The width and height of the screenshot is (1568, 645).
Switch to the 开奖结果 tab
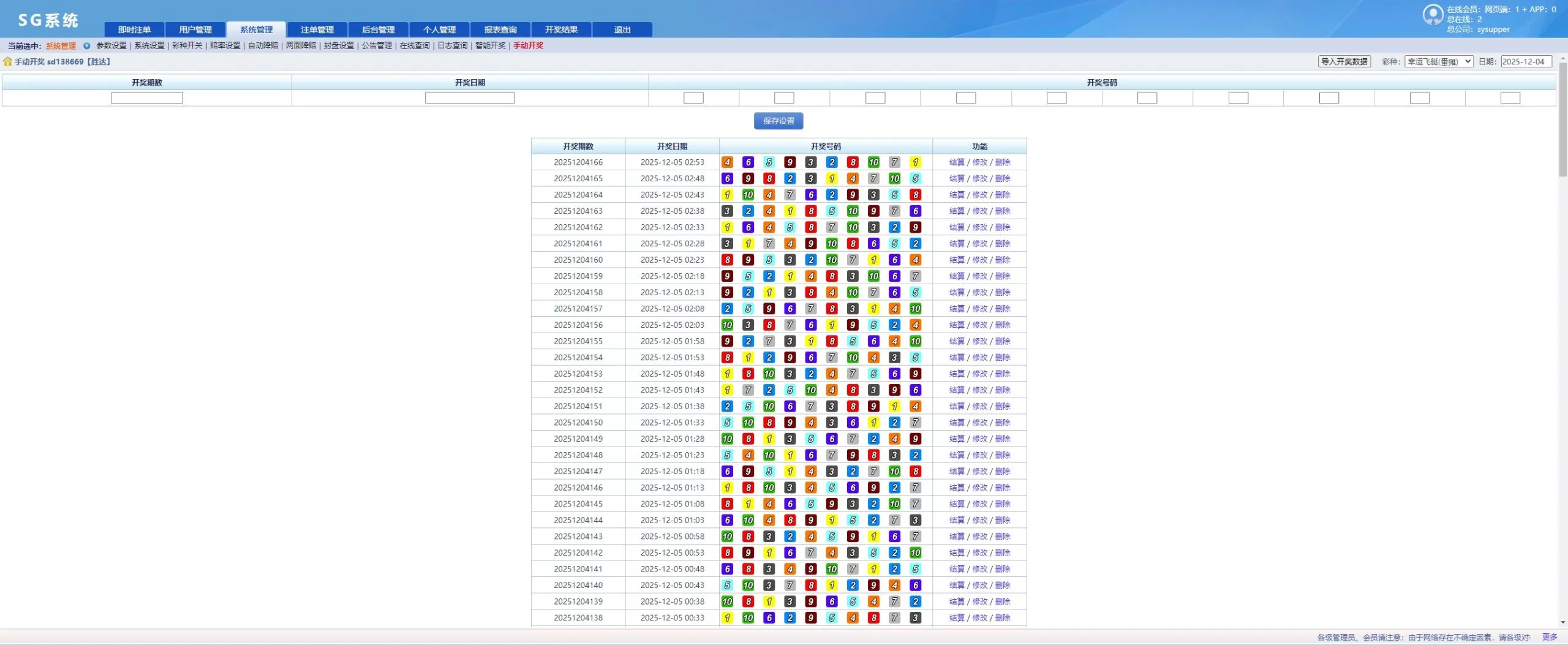click(x=561, y=29)
